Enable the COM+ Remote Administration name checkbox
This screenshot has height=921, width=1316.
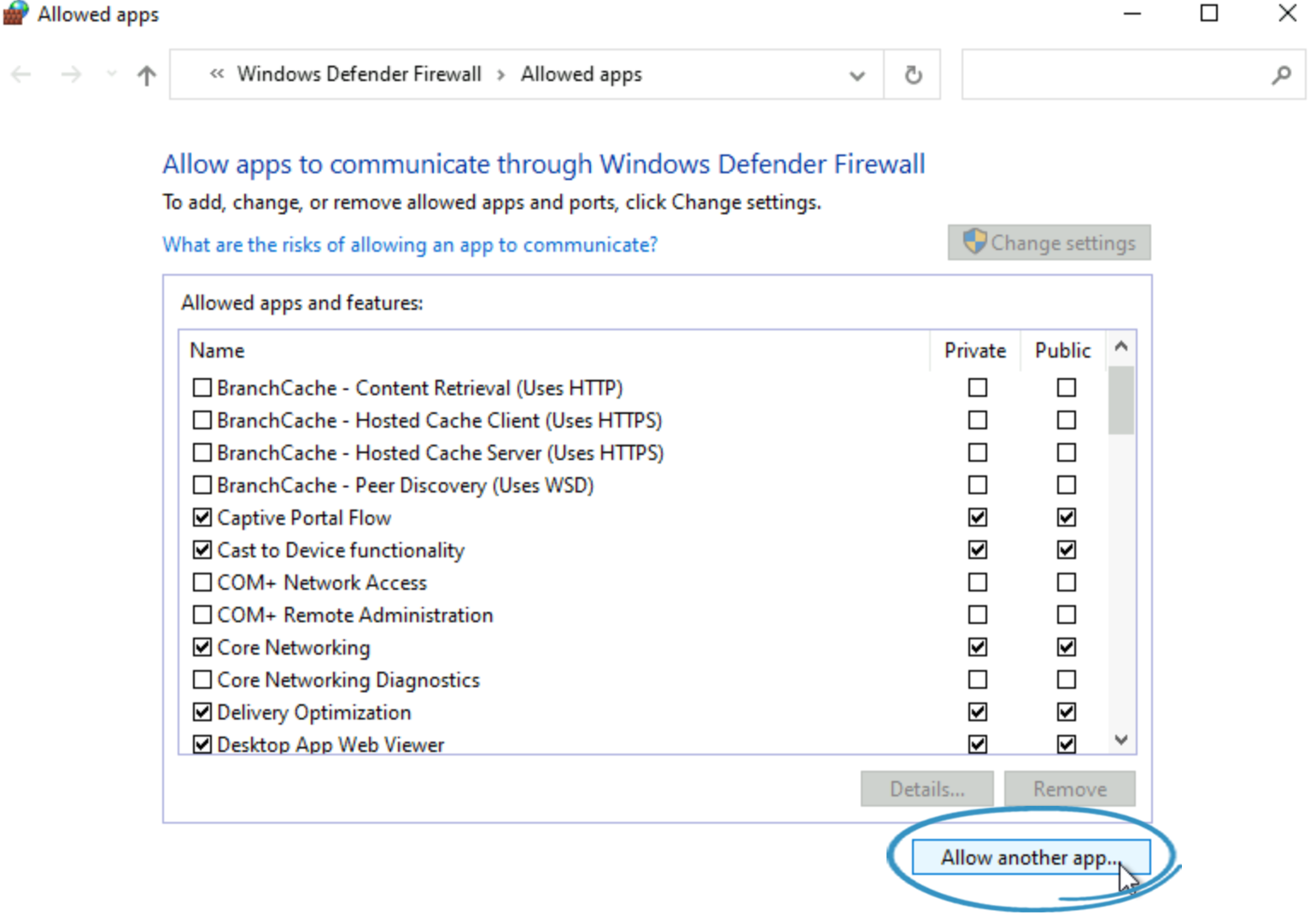tap(202, 615)
